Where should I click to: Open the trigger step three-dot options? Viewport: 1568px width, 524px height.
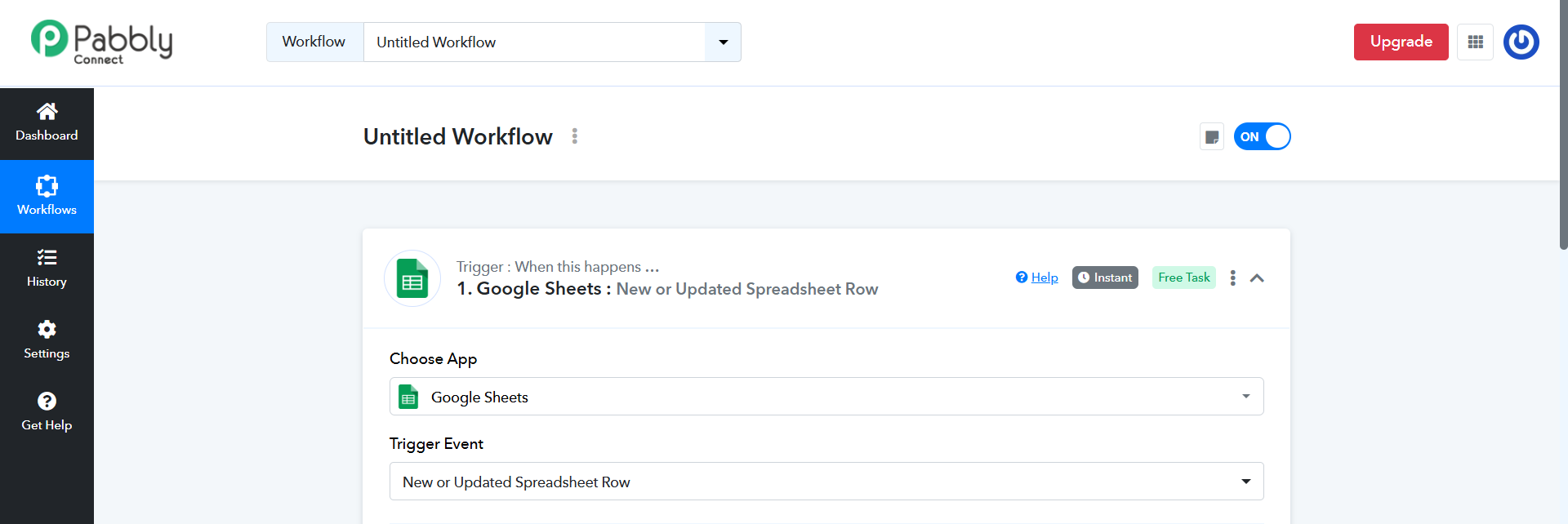pyautogui.click(x=1232, y=278)
